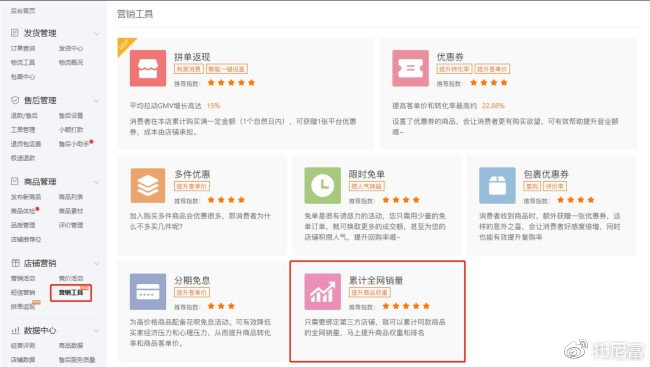Open 商品列表 in the sidebar
Viewport: 650px width, 367px height.
point(71,197)
